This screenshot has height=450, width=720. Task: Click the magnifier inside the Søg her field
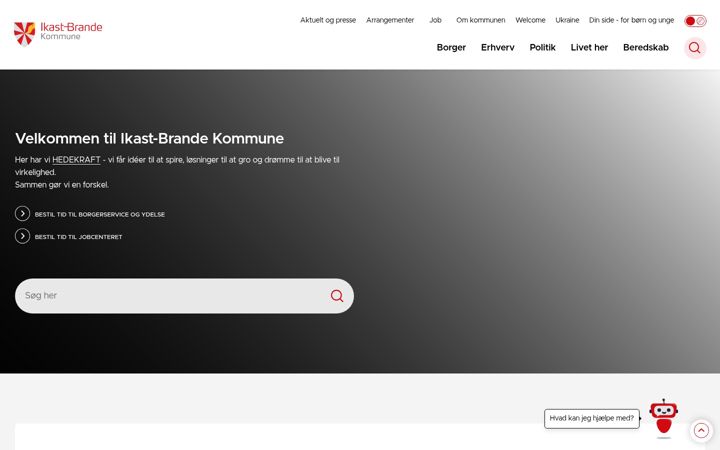[337, 296]
